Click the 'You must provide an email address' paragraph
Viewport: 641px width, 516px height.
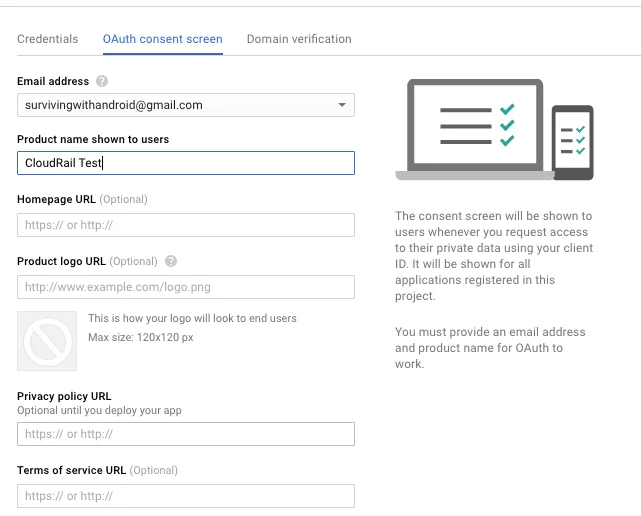tap(491, 348)
